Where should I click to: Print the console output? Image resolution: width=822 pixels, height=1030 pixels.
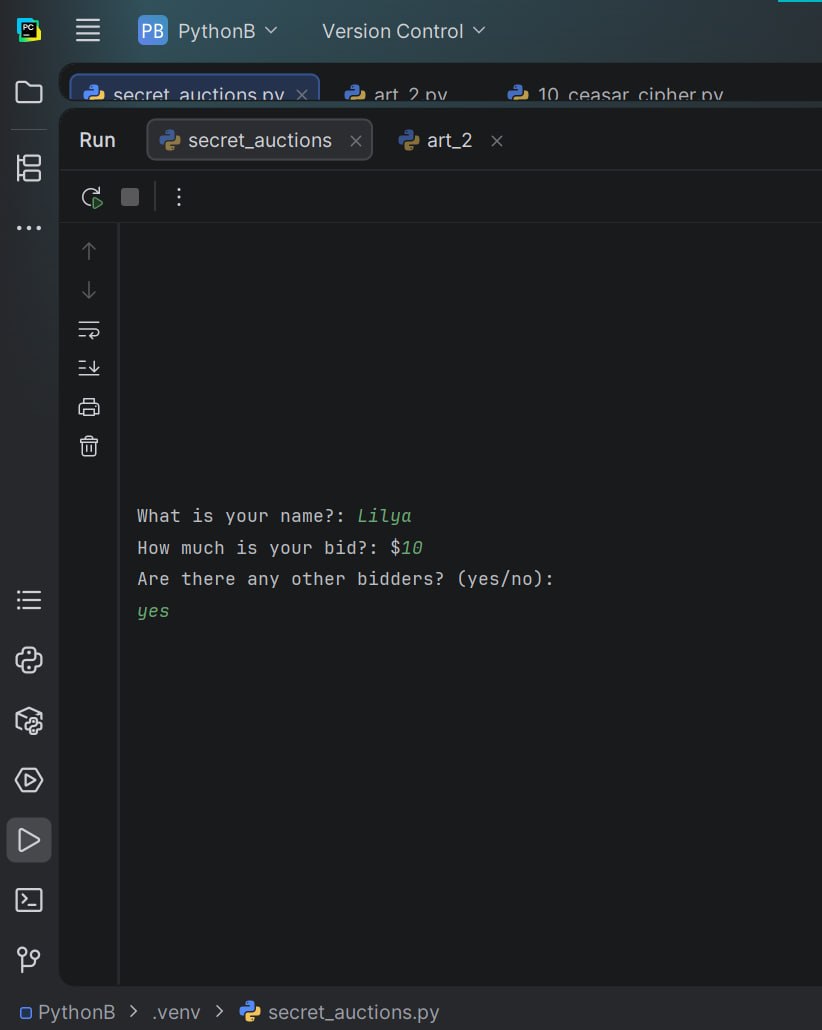(89, 407)
